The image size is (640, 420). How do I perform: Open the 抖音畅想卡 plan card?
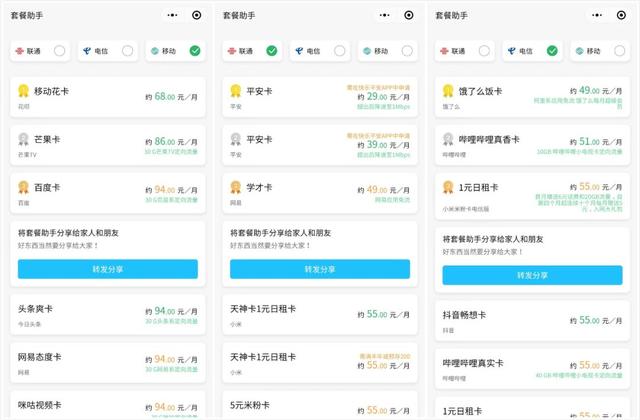[x=532, y=320]
